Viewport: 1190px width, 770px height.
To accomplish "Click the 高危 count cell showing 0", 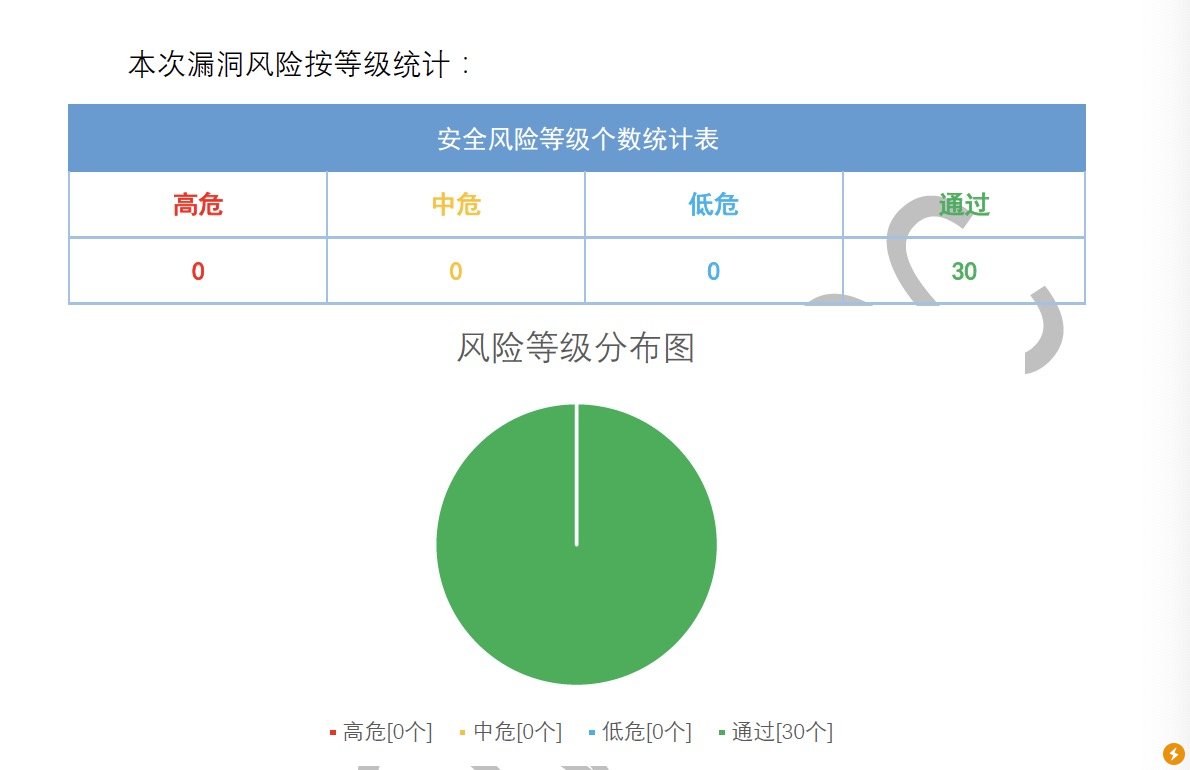I will pos(198,271).
